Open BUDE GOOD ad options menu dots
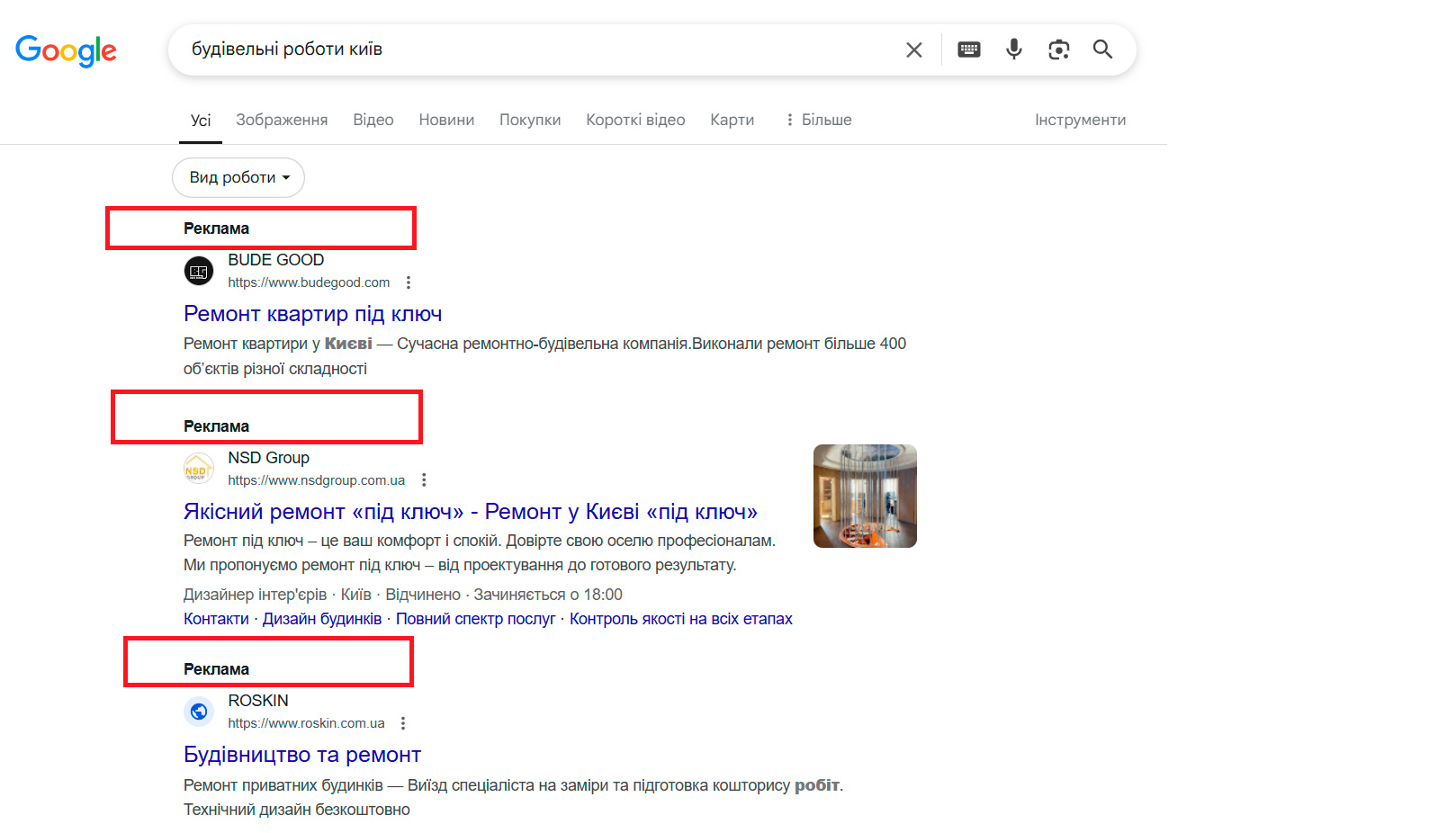This screenshot has height=833, width=1456. (x=409, y=282)
